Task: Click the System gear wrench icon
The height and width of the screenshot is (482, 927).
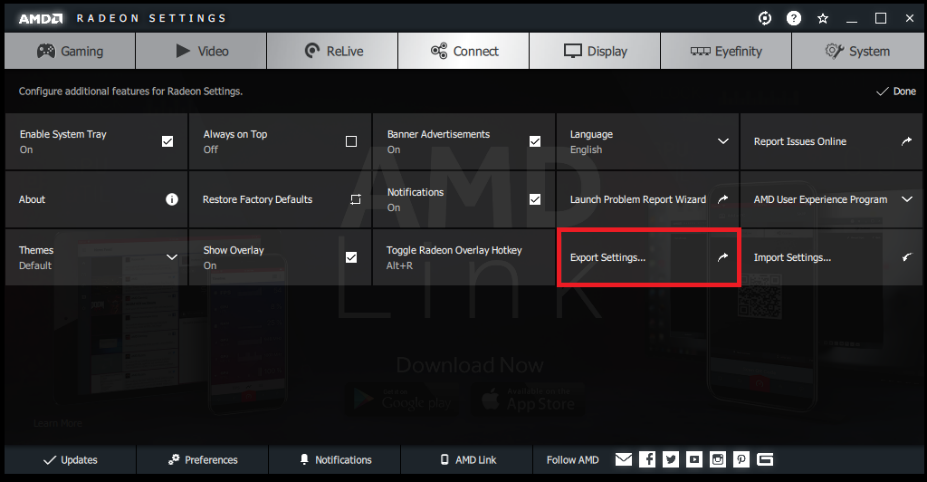Action: click(x=834, y=51)
